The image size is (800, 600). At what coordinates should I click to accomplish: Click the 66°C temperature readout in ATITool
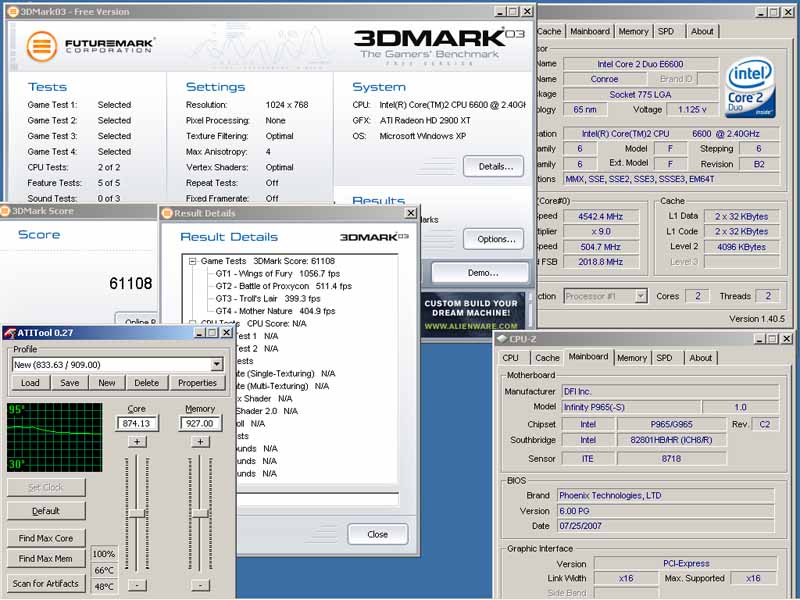coord(104,570)
